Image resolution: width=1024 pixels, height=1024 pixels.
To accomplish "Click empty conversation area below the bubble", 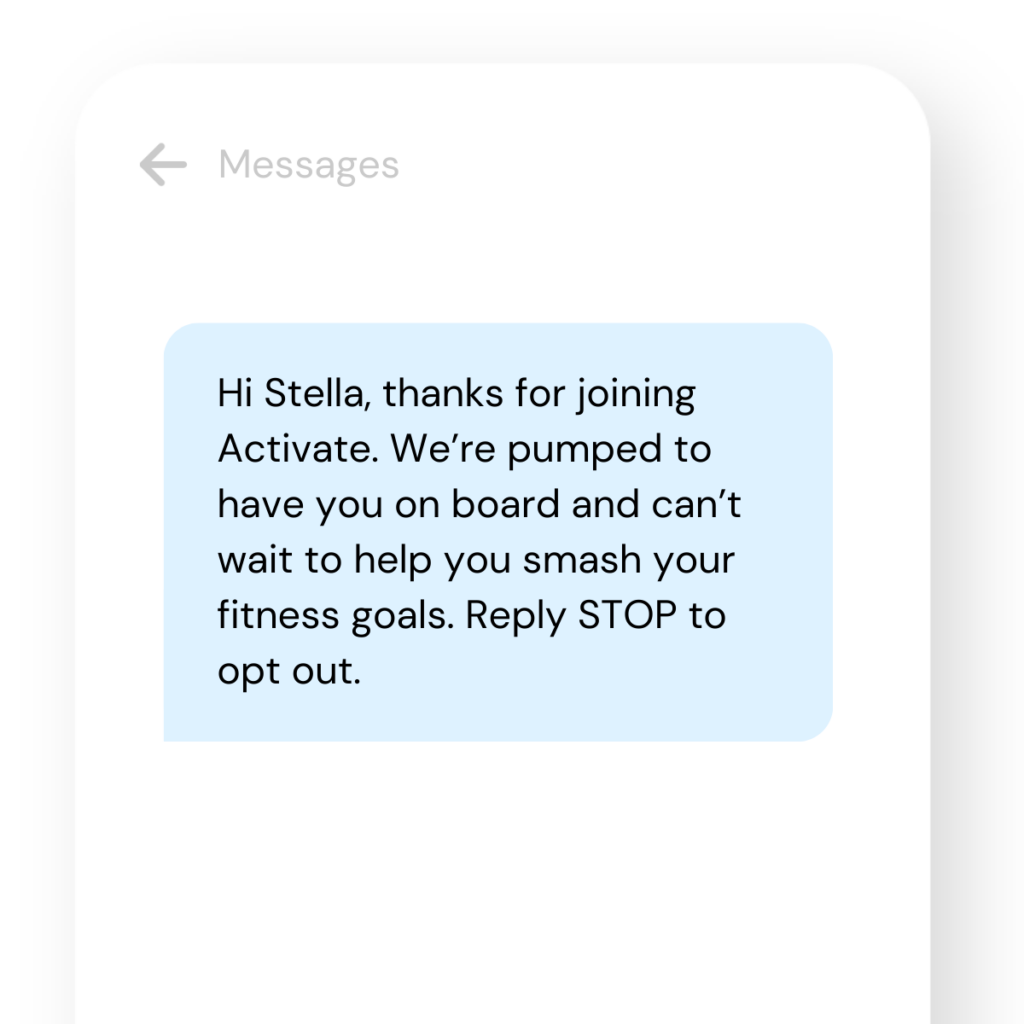I will click(x=503, y=882).
